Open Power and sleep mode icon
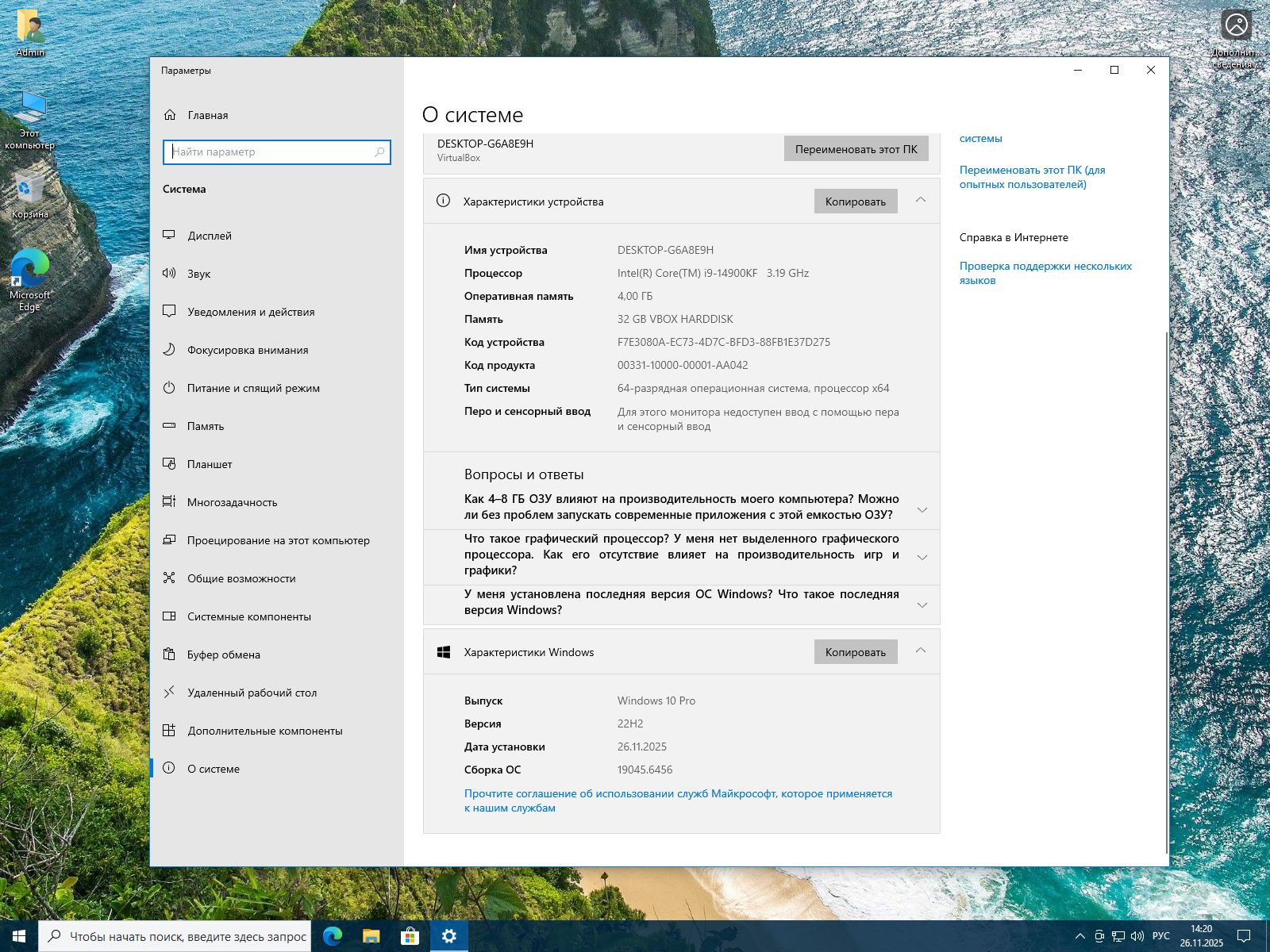Image resolution: width=1270 pixels, height=952 pixels. (x=169, y=388)
